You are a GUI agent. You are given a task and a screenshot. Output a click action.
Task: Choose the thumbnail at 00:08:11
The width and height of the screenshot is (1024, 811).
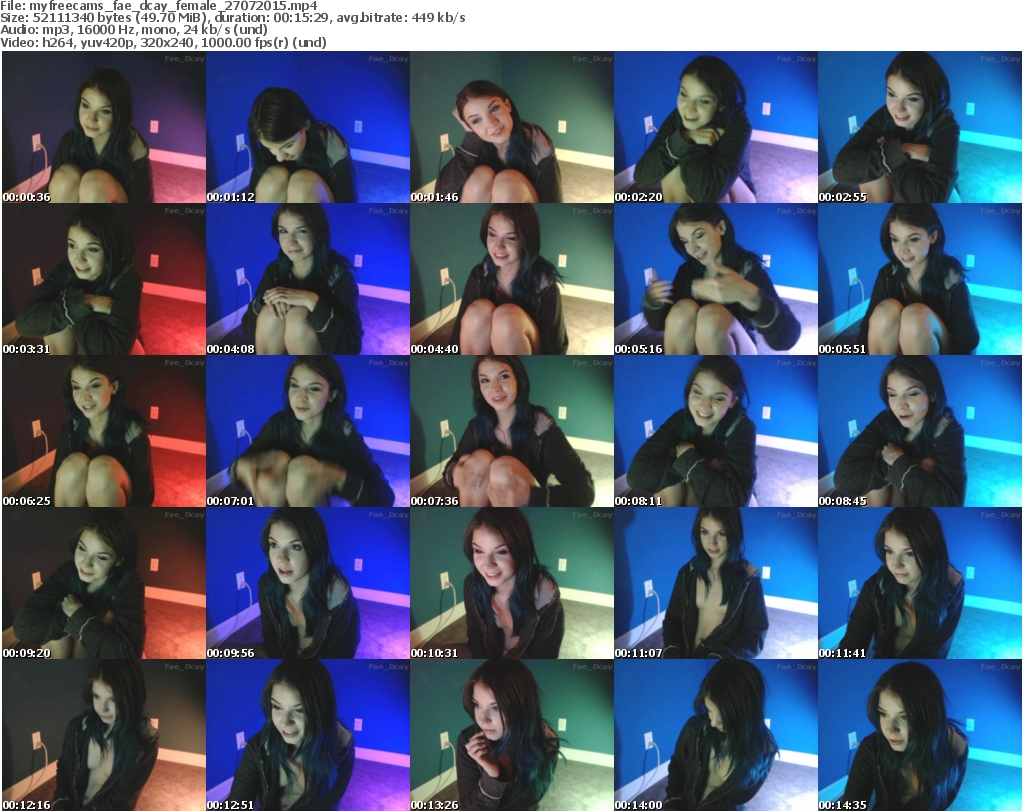click(x=716, y=432)
